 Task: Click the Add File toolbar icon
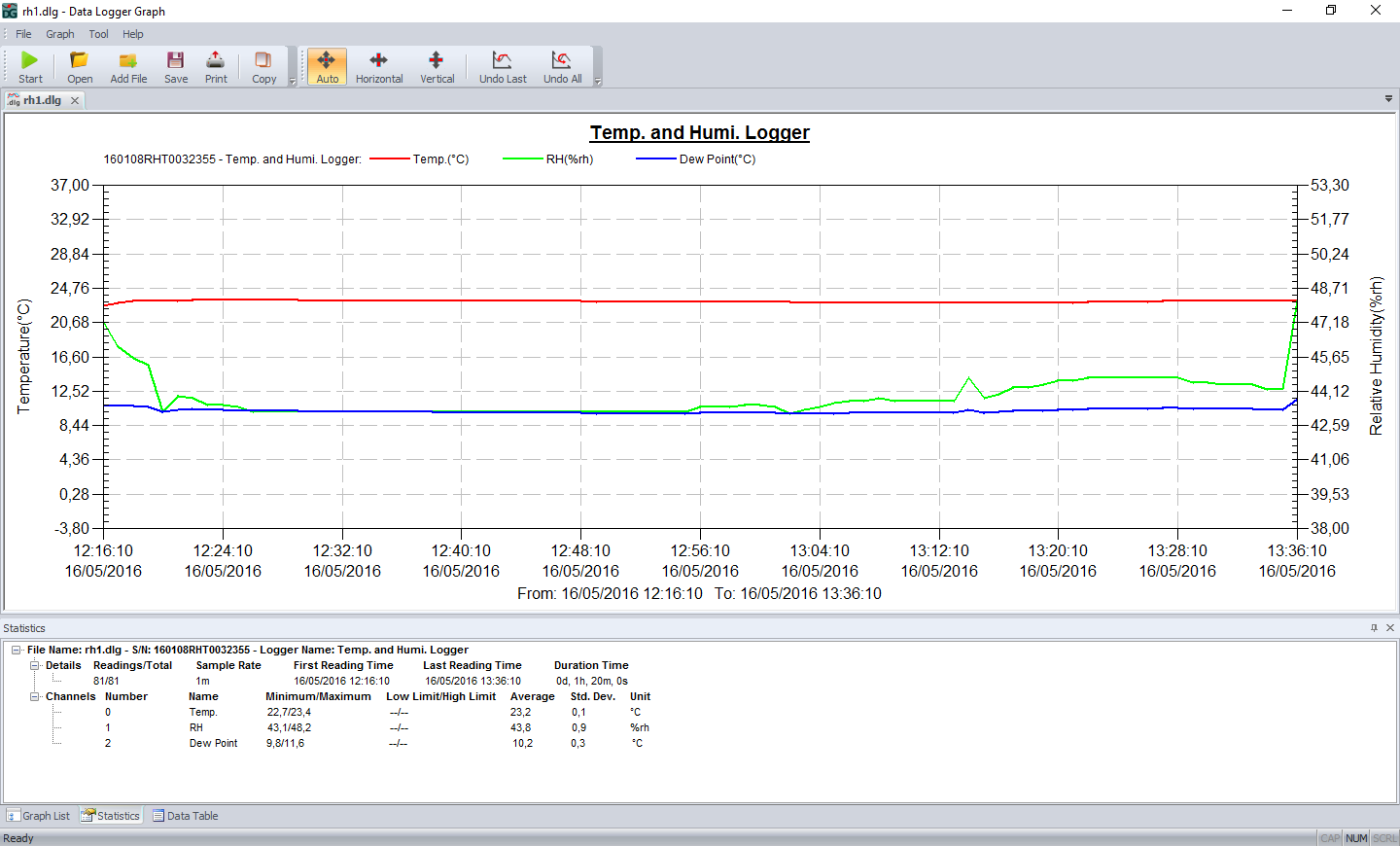[128, 61]
